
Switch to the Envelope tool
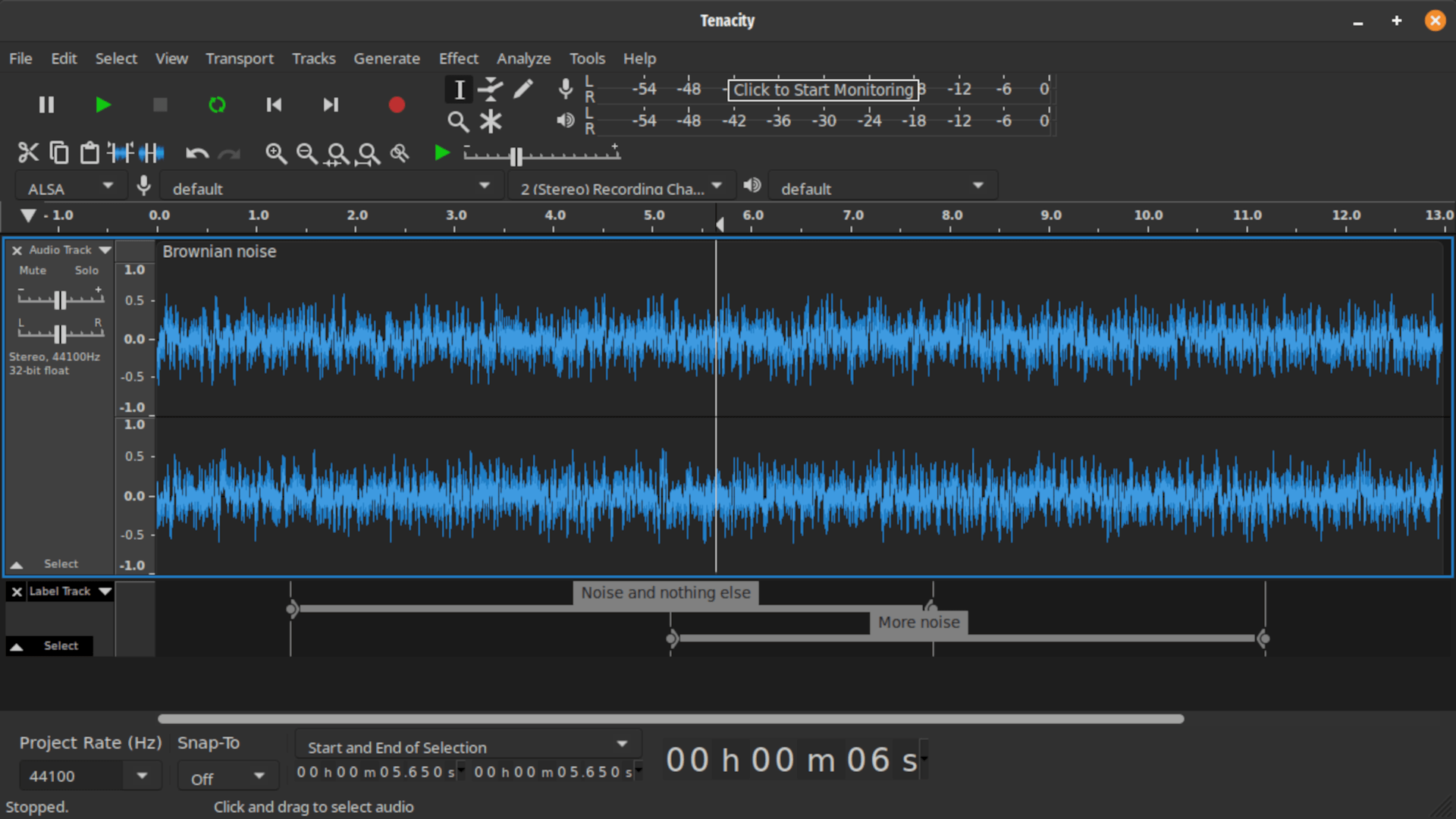491,89
